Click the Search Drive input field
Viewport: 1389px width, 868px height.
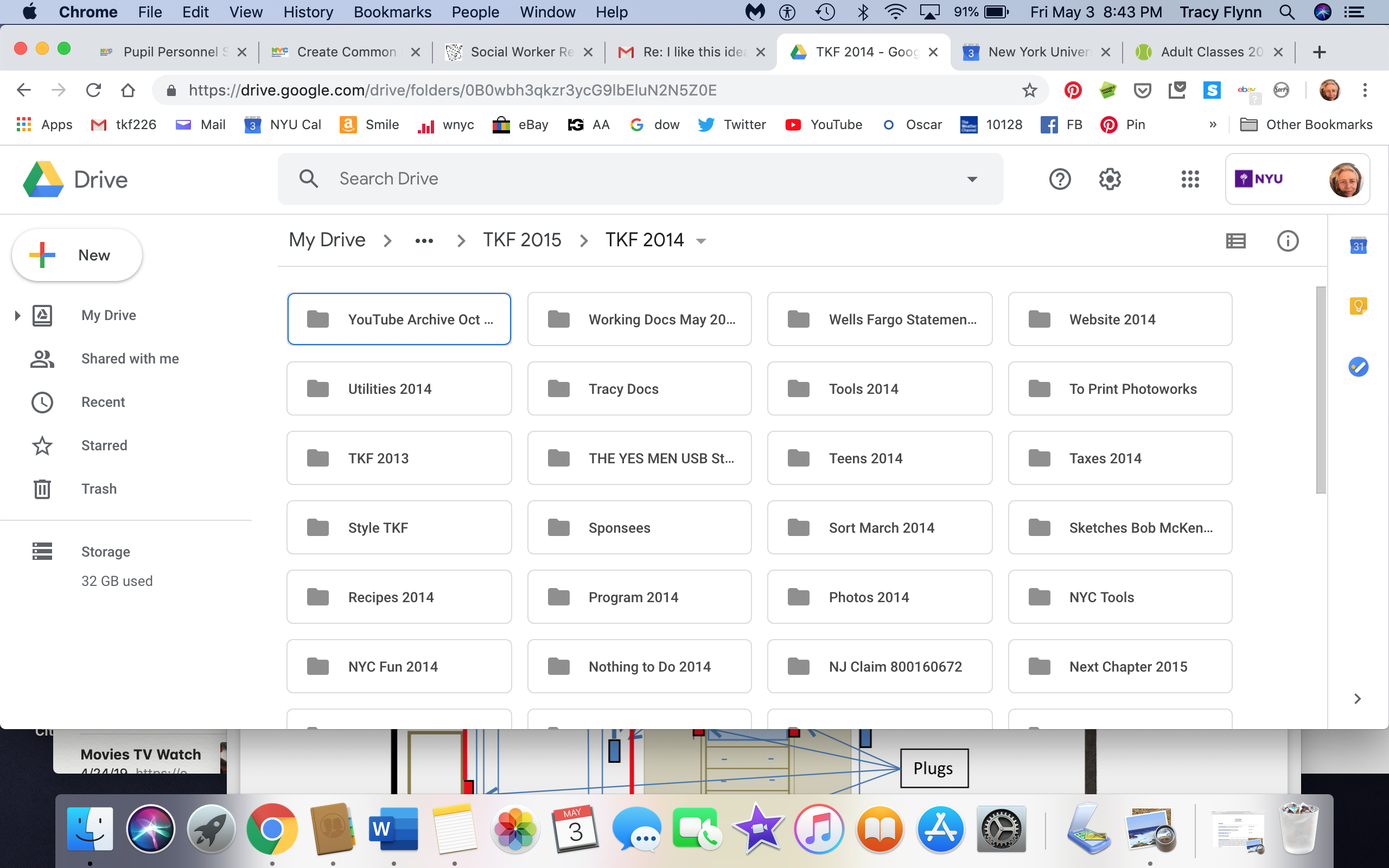[641, 179]
